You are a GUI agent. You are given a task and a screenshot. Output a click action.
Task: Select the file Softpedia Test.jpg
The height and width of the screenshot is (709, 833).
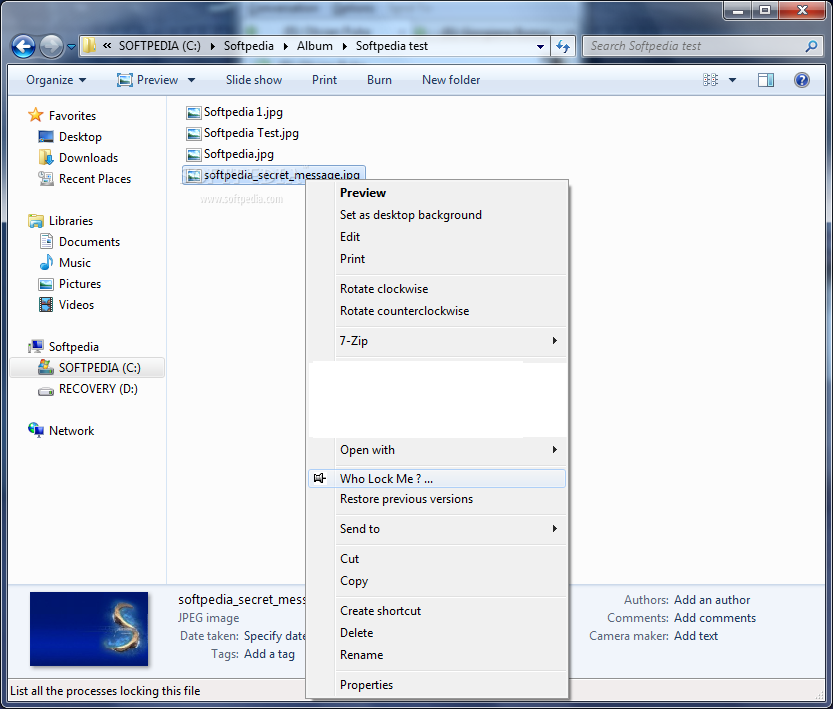point(243,133)
